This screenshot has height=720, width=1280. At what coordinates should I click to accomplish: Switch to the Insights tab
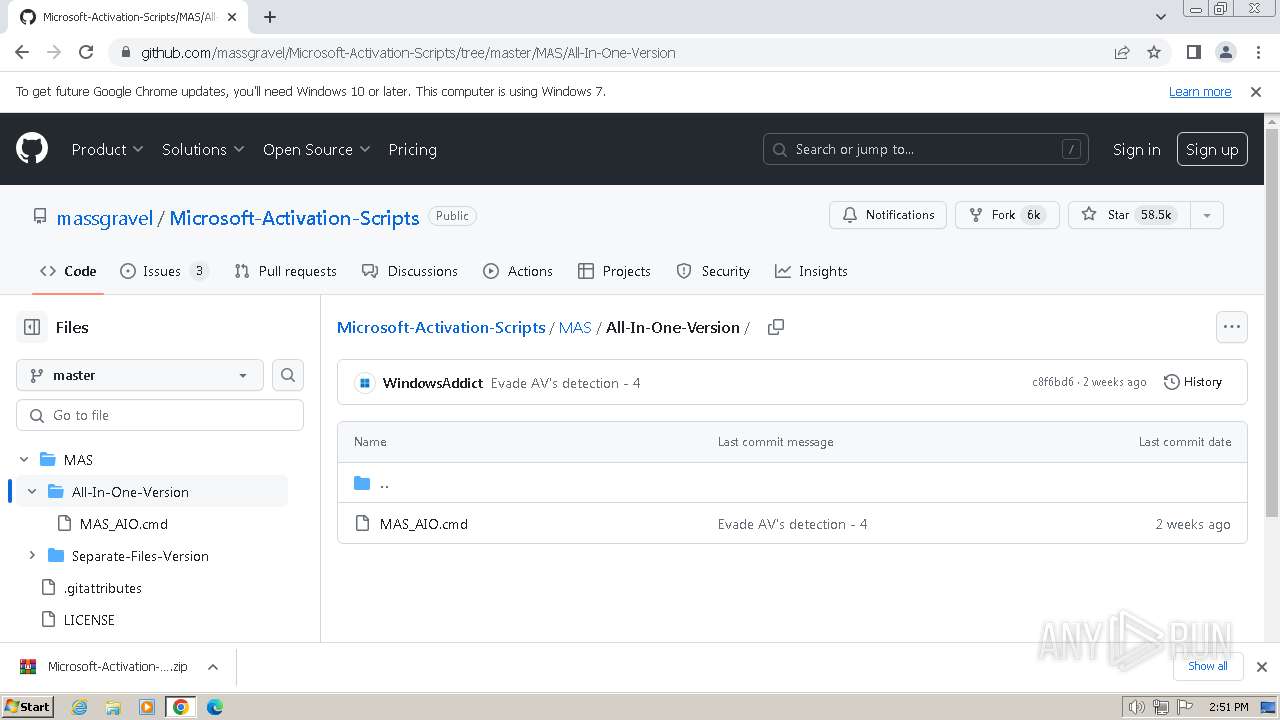[811, 271]
